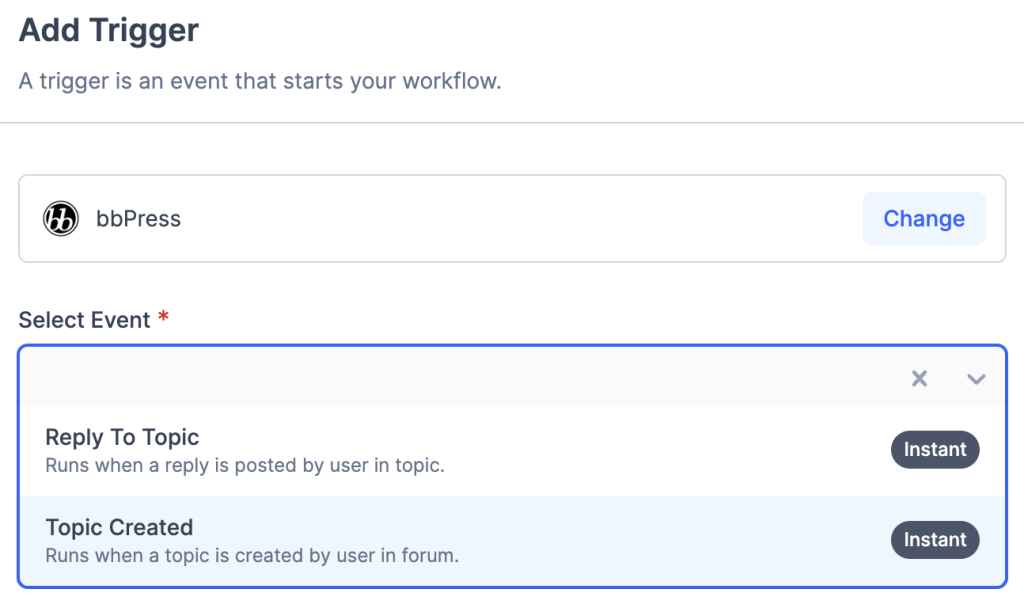Click the 'topic is created by user' description
The height and width of the screenshot is (608, 1024).
pyautogui.click(x=252, y=555)
